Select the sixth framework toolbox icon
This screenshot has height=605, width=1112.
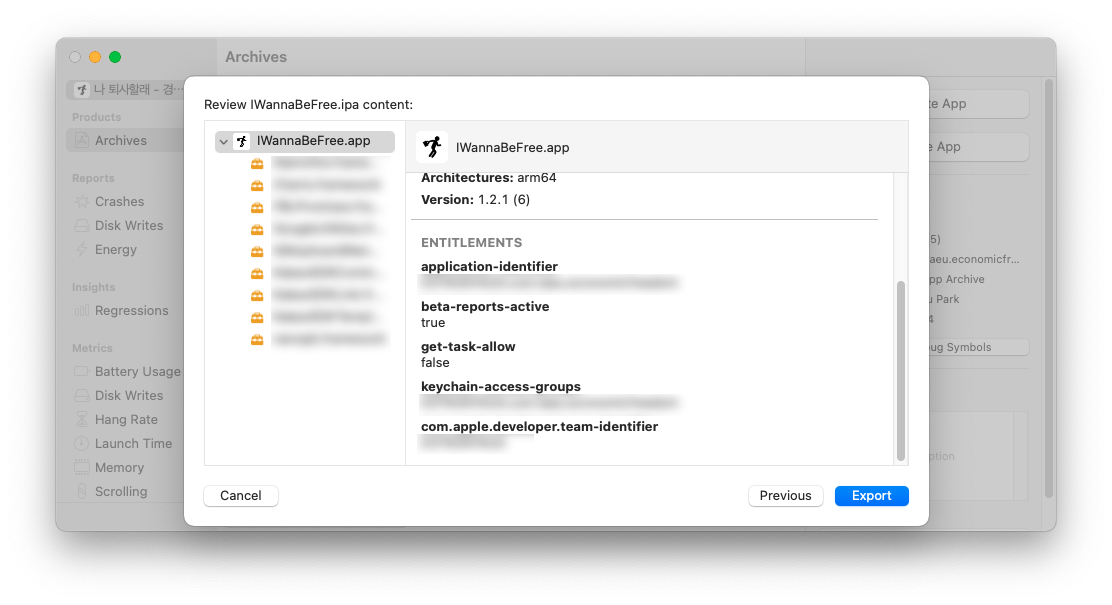[x=257, y=274]
